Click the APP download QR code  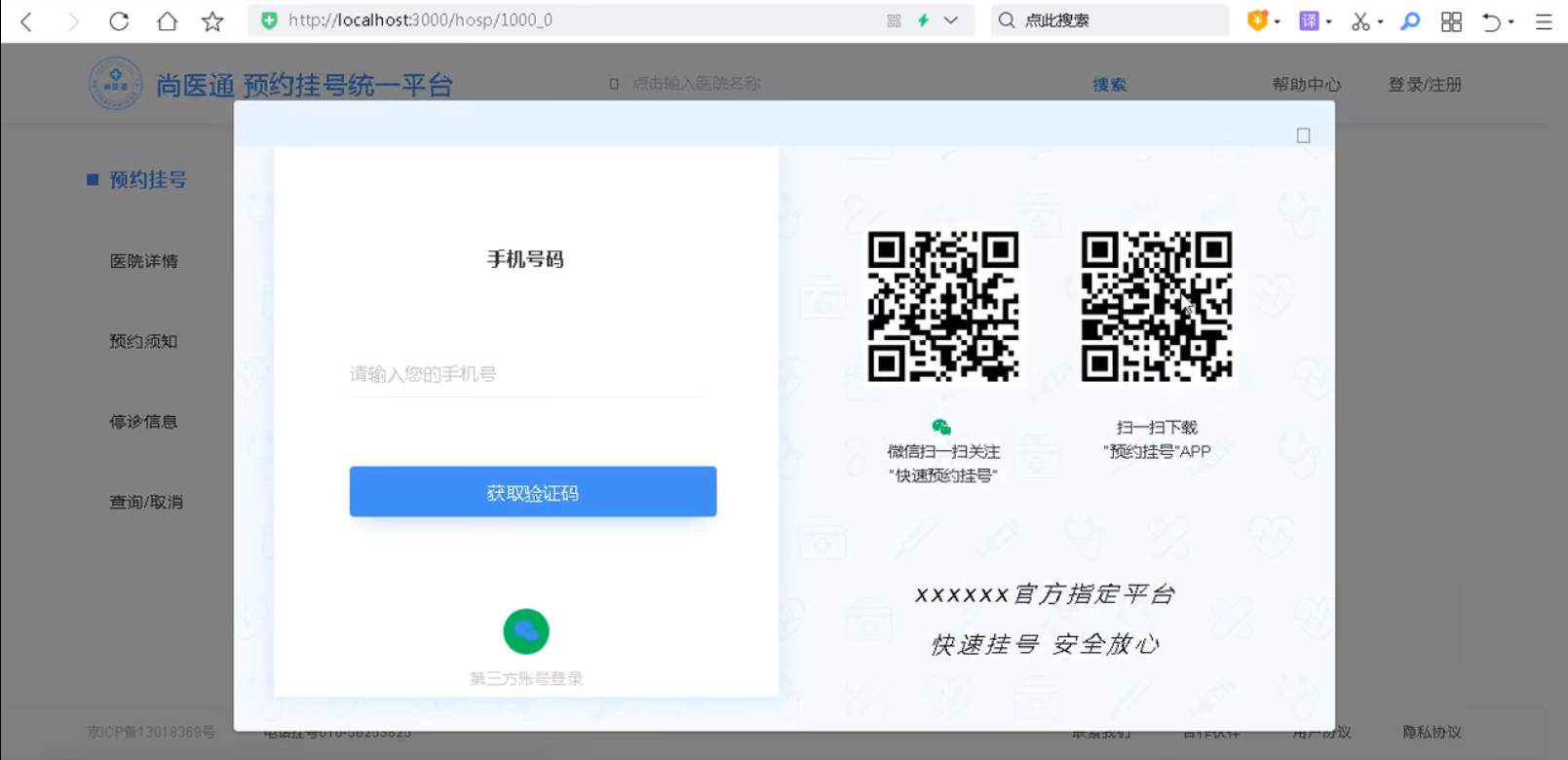pyautogui.click(x=1157, y=307)
